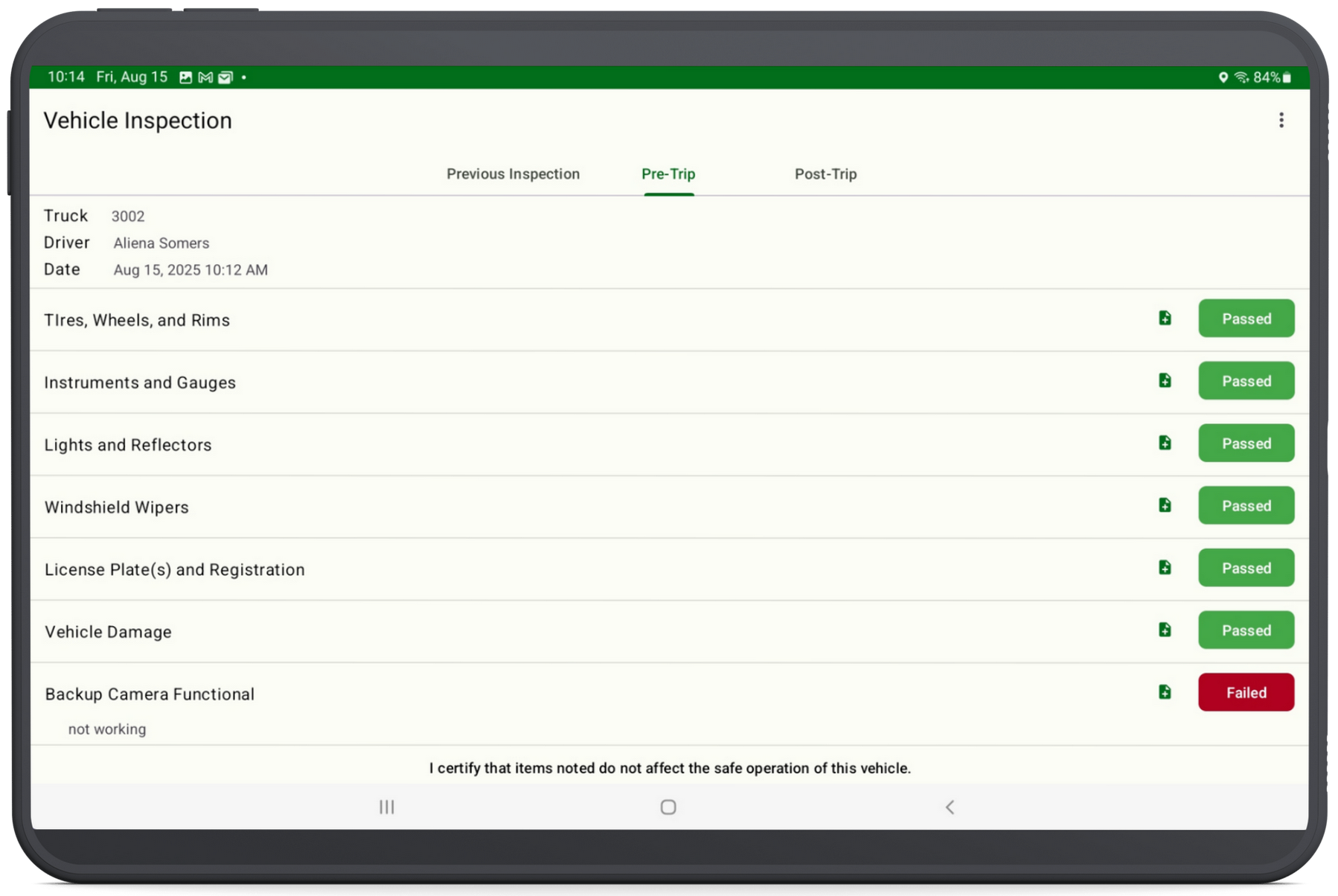The width and height of the screenshot is (1338, 896).
Task: Add note for Lights and Reflectors
Action: tap(1165, 444)
